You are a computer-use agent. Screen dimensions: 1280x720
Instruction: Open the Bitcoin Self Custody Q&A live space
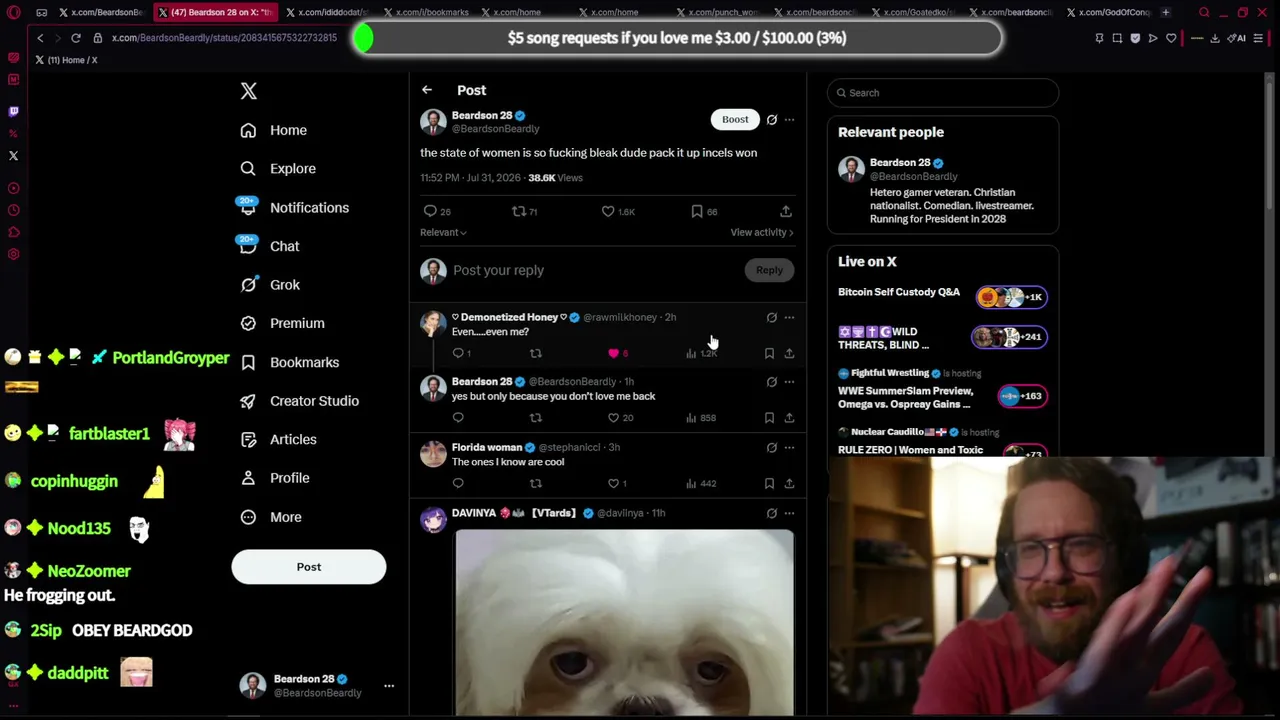[942, 296]
